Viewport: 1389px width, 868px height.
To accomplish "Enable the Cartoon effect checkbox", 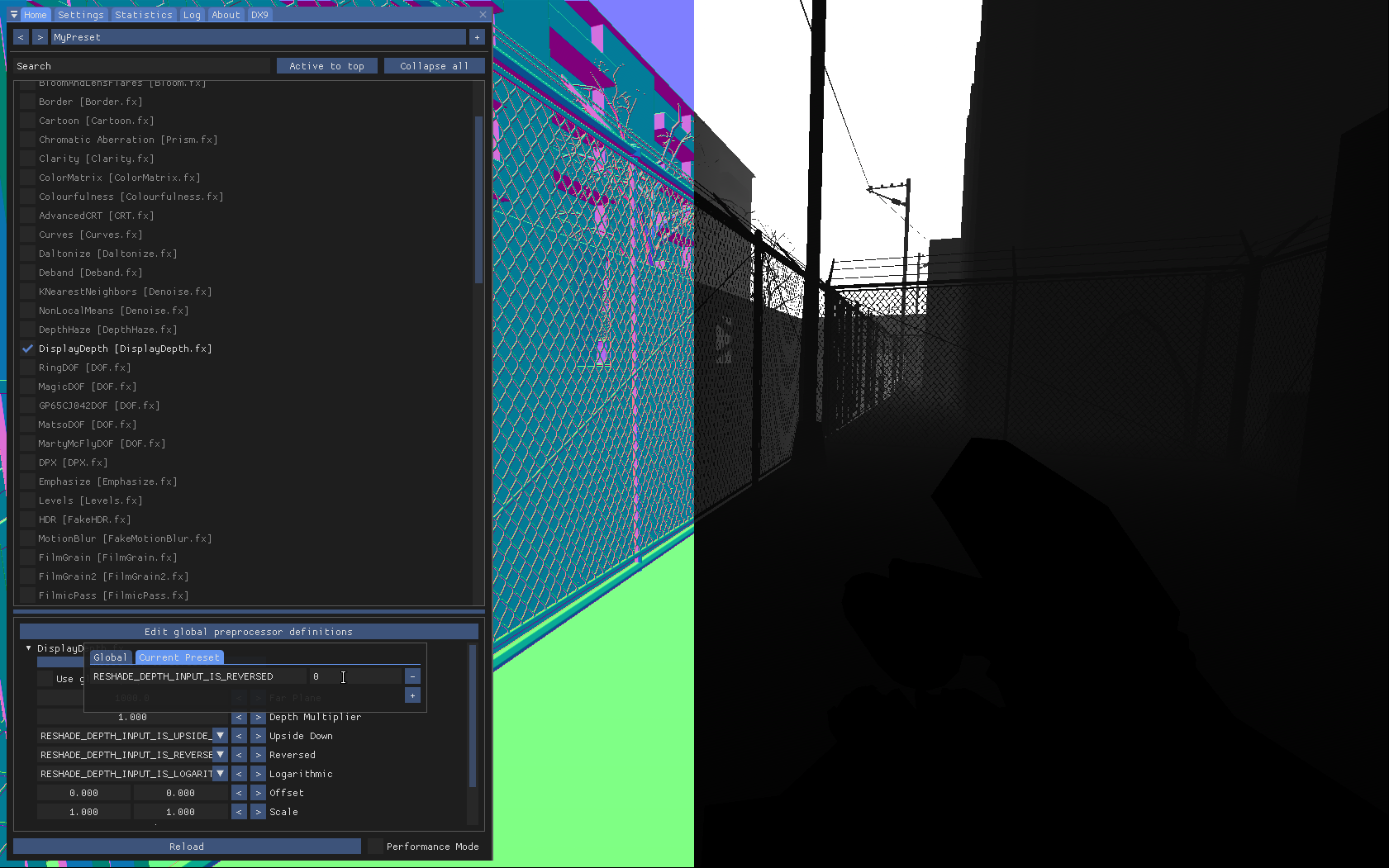I will pyautogui.click(x=27, y=121).
